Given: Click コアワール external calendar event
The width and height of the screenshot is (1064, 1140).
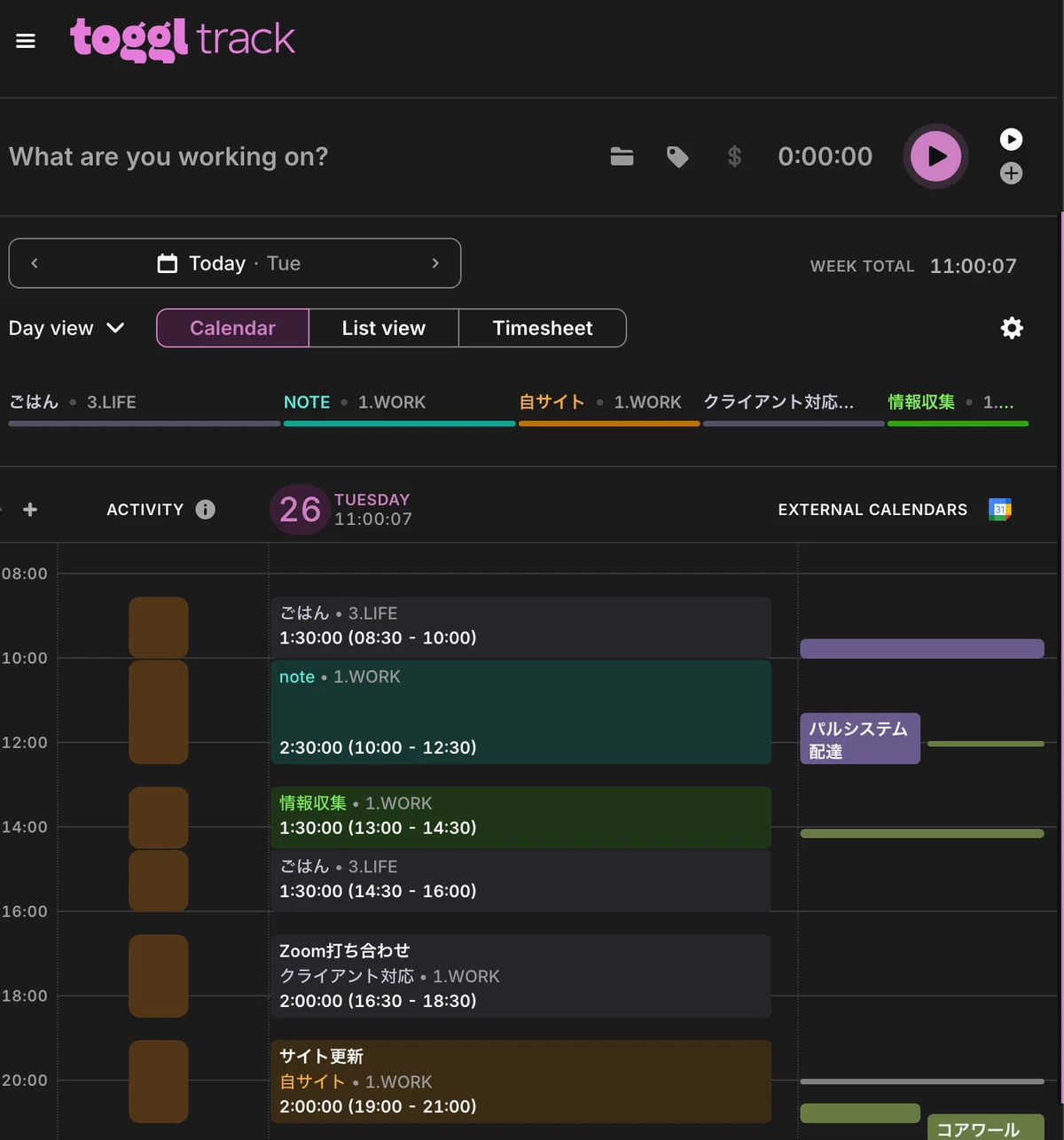Looking at the screenshot, I should (x=986, y=1128).
